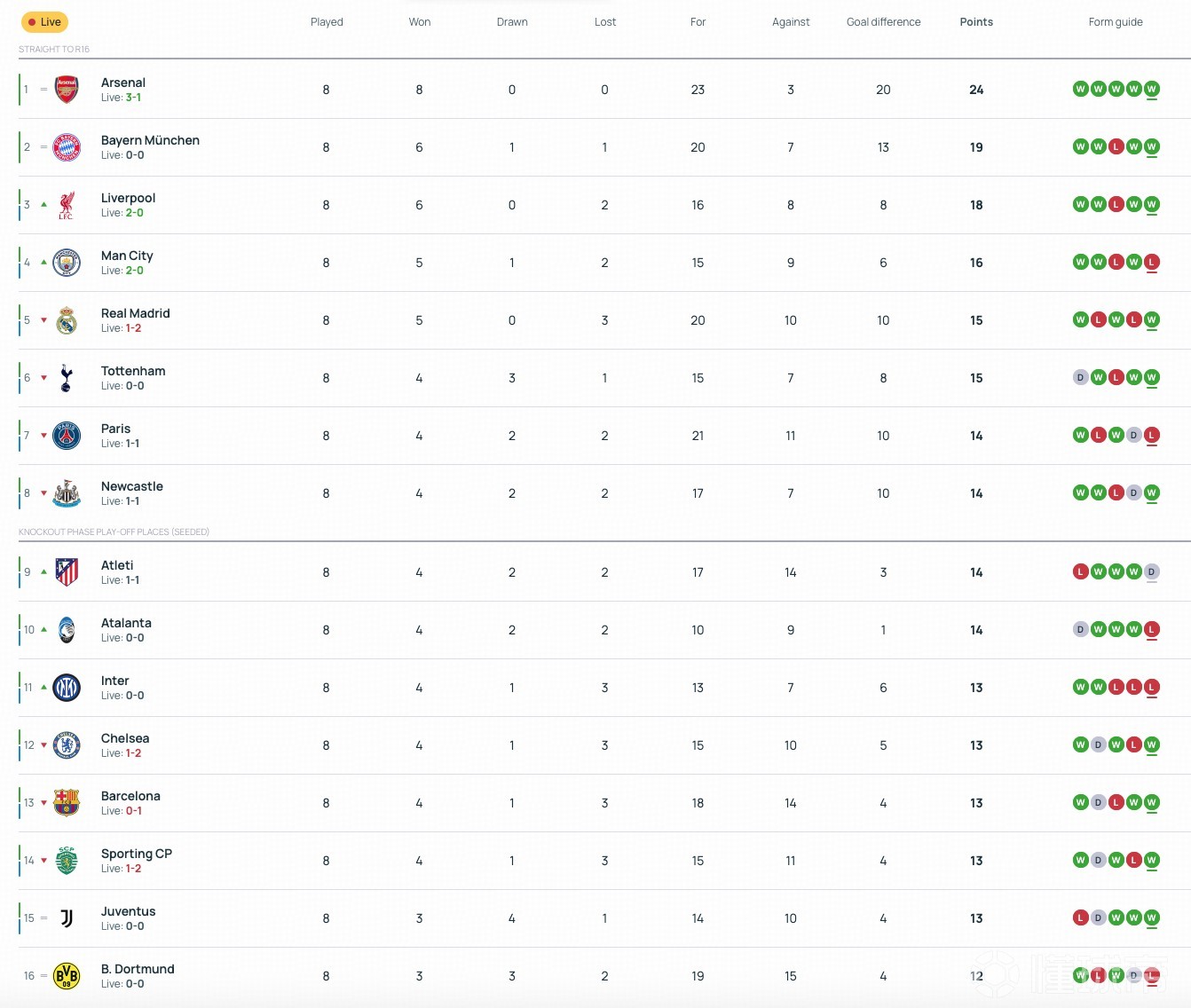
Task: Click Chelsea's live score 1-2
Action: 133,753
